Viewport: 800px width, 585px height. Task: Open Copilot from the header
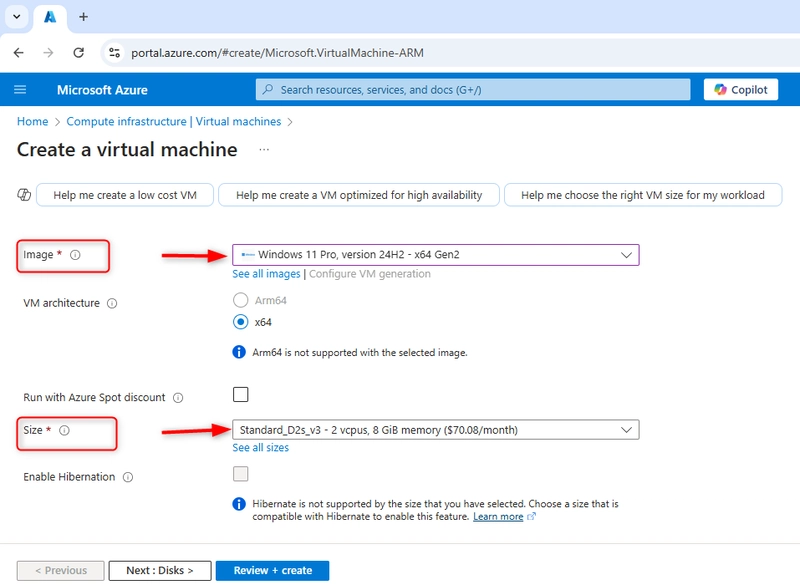click(741, 90)
